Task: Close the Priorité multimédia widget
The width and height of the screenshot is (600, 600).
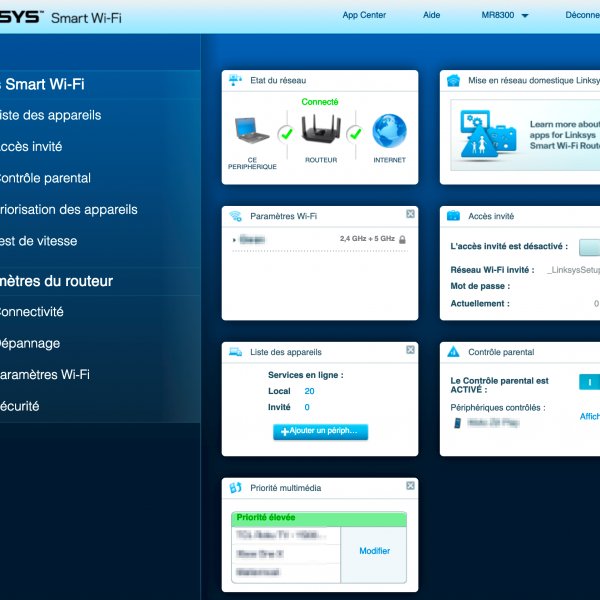Action: [410, 487]
